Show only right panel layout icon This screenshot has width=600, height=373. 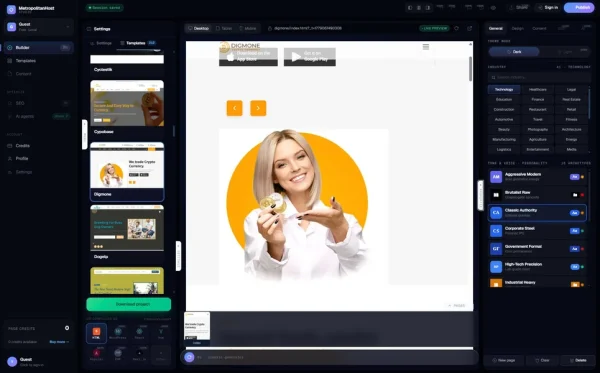point(428,8)
